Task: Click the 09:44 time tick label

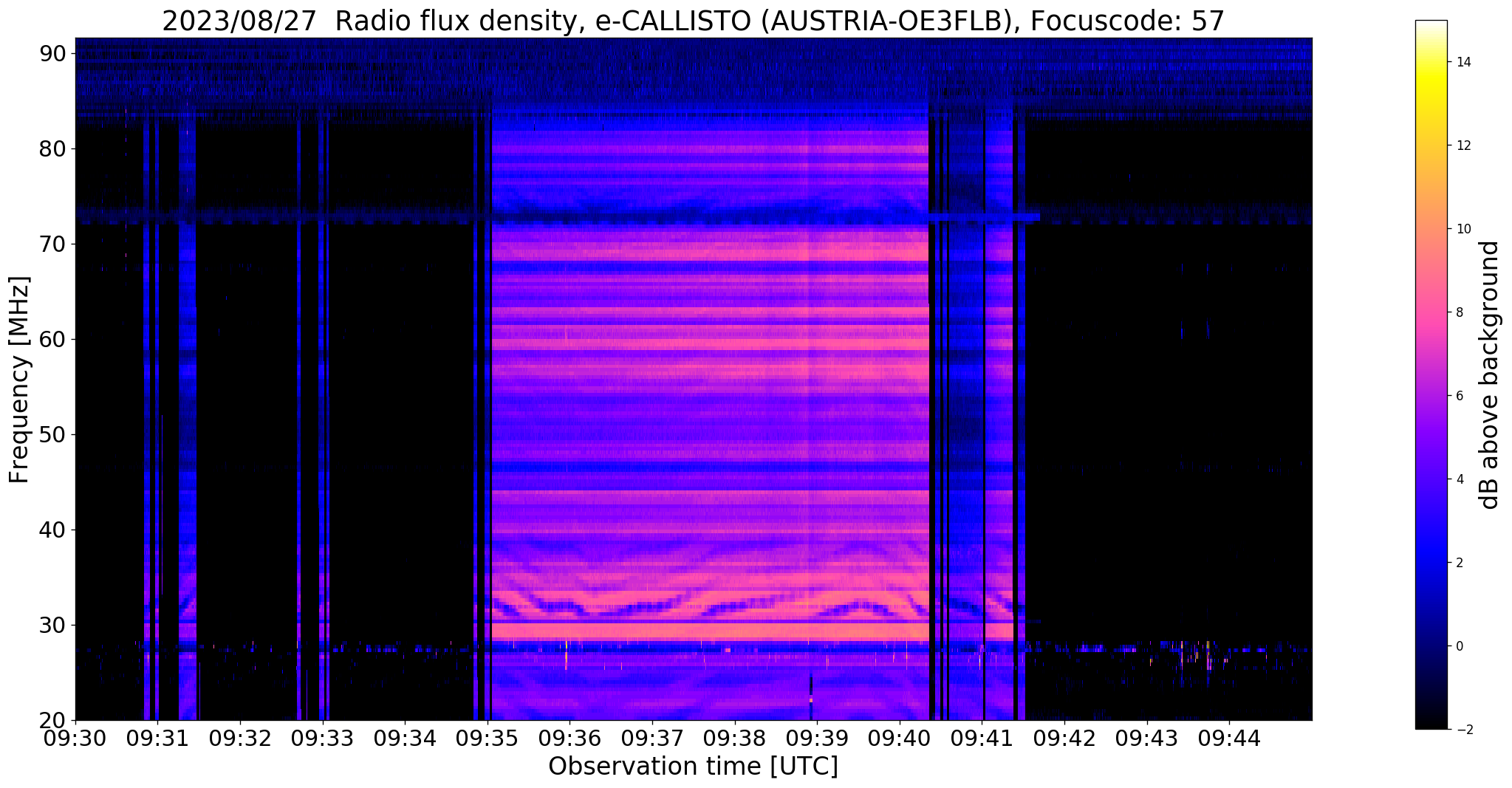Action: coord(1230,739)
